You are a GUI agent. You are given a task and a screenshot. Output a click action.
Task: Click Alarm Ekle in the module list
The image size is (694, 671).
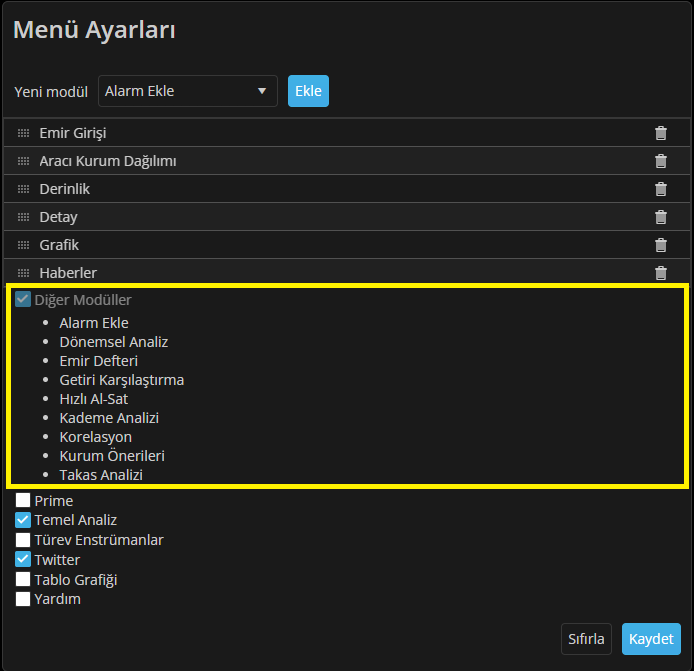94,323
